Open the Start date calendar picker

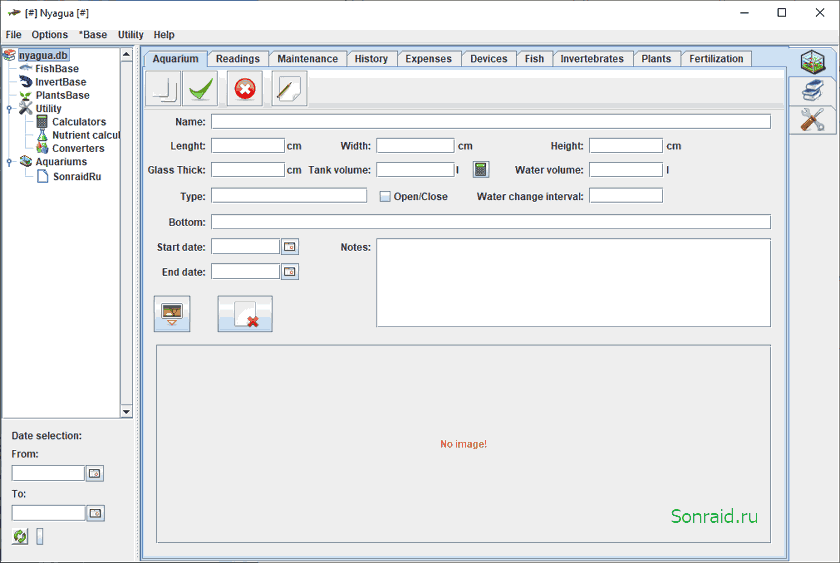(290, 246)
